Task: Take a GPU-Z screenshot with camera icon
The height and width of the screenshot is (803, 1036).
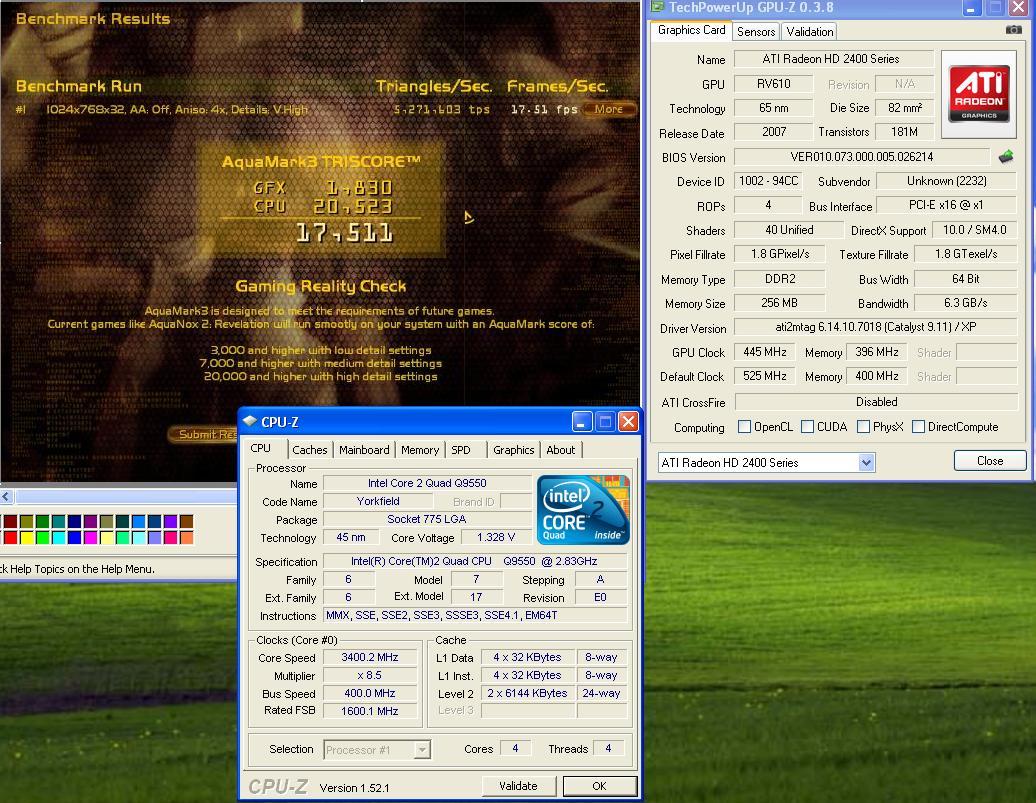Action: [x=1013, y=30]
